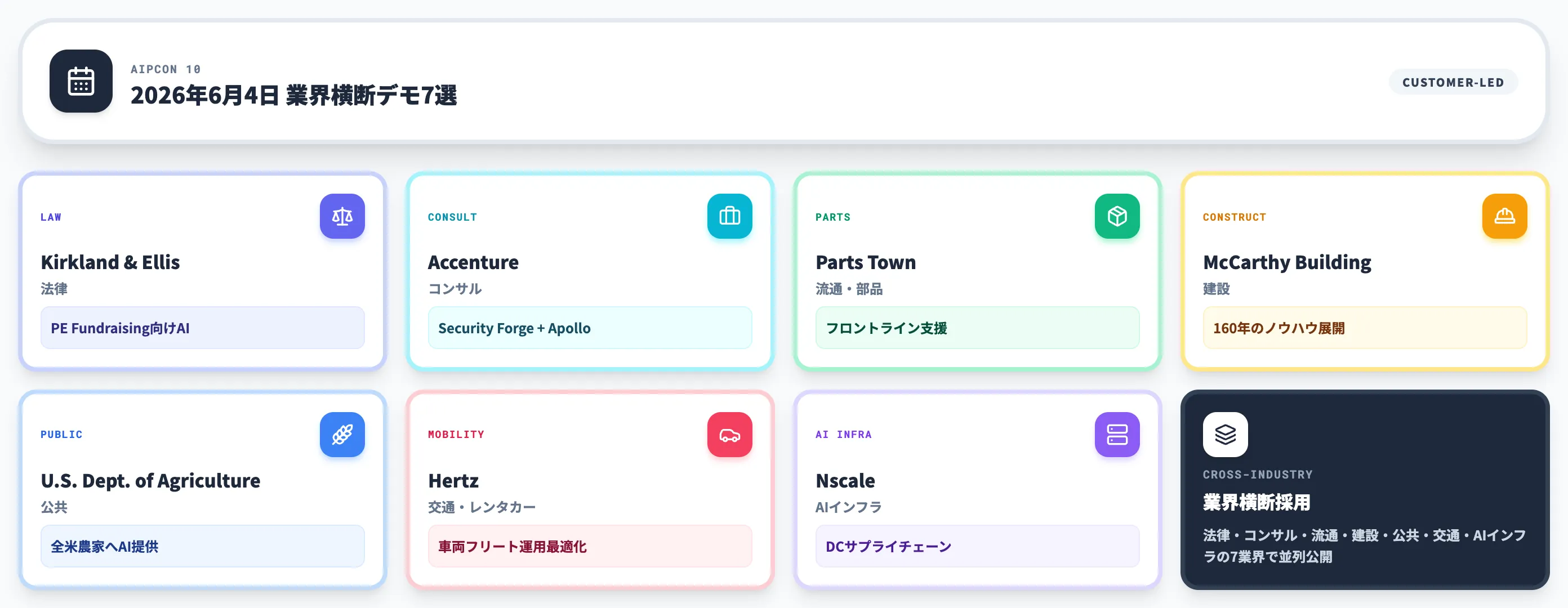Viewport: 1568px width, 608px height.
Task: Click the AI INFRA category label
Action: (x=844, y=435)
